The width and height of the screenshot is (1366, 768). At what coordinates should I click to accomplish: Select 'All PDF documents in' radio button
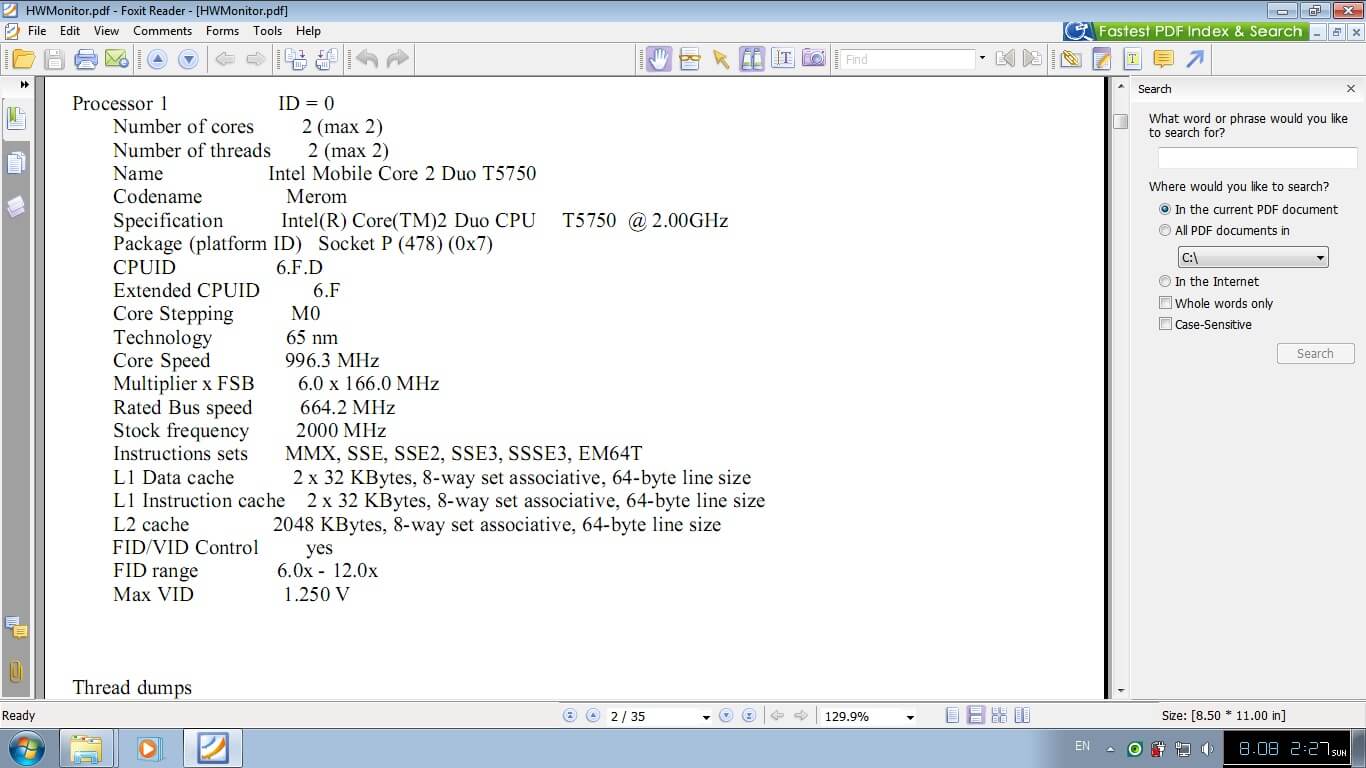point(1165,231)
